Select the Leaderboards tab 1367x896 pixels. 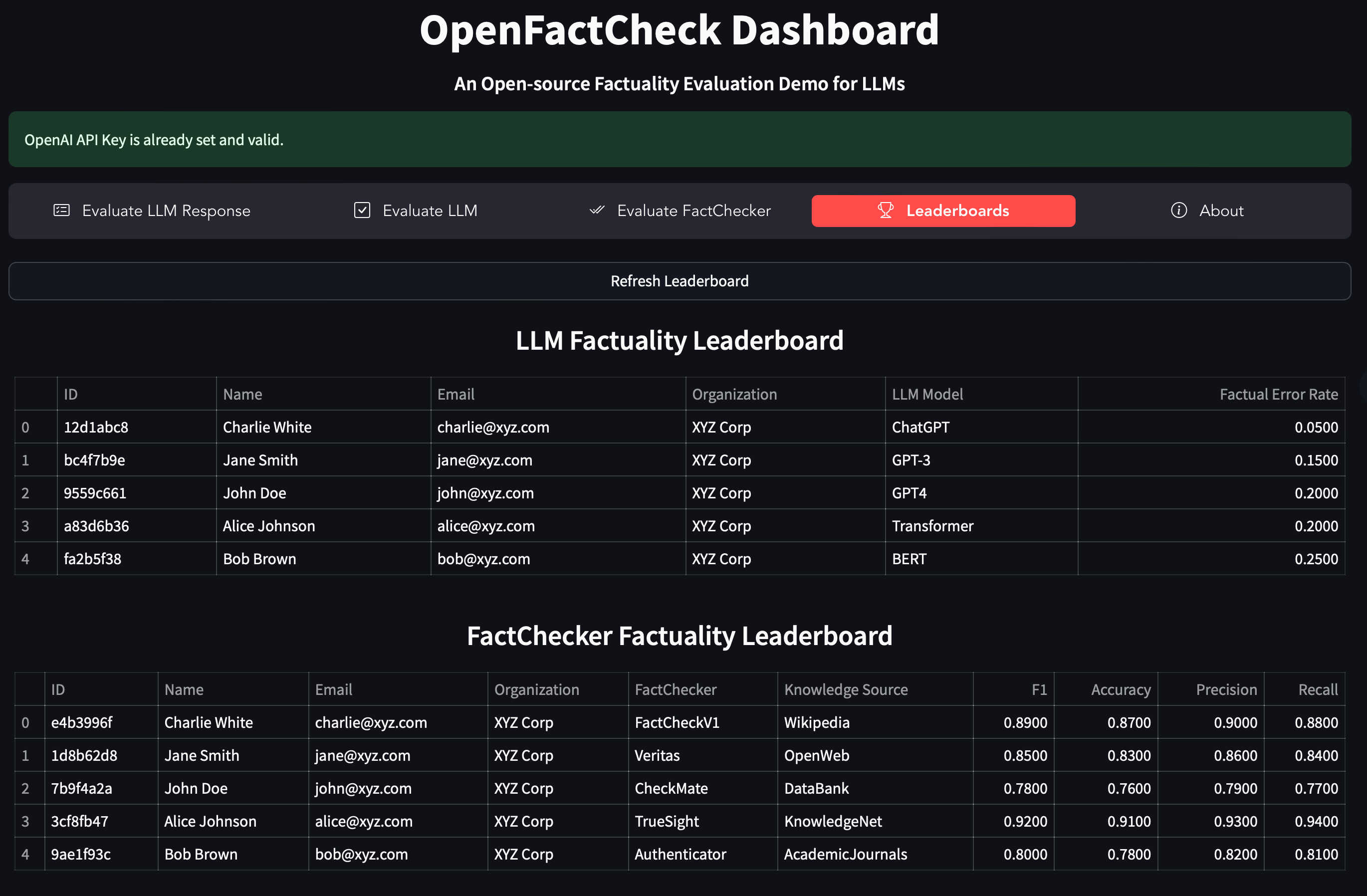[x=943, y=211]
